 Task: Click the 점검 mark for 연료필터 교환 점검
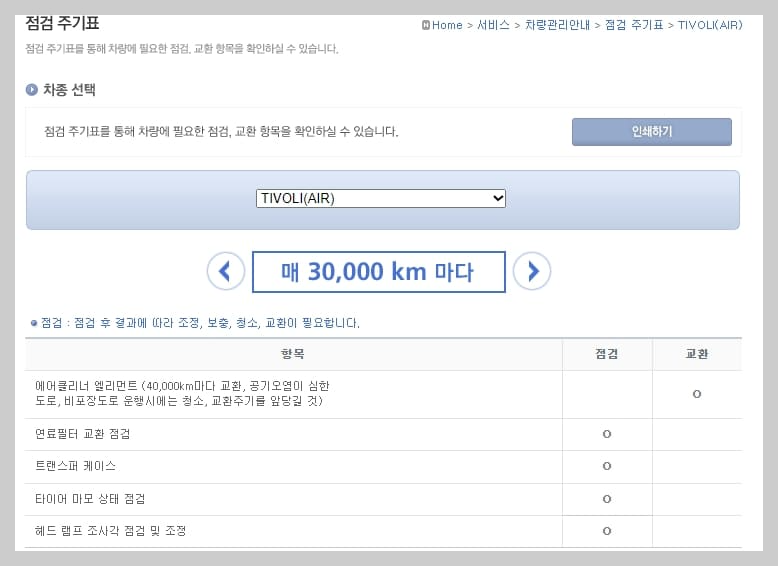(607, 434)
